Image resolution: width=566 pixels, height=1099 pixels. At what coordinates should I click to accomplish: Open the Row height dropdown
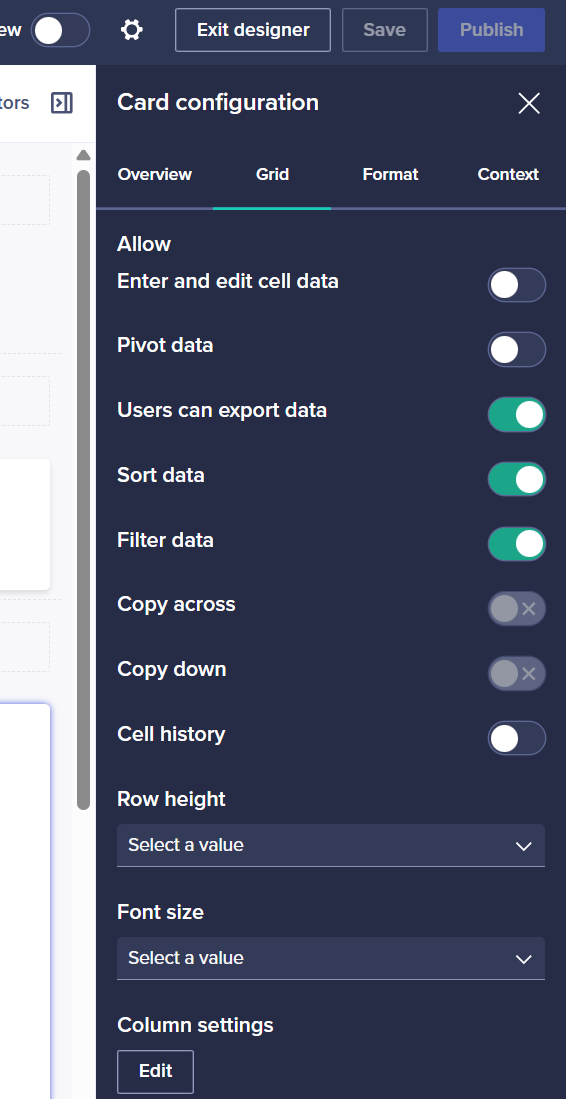331,845
